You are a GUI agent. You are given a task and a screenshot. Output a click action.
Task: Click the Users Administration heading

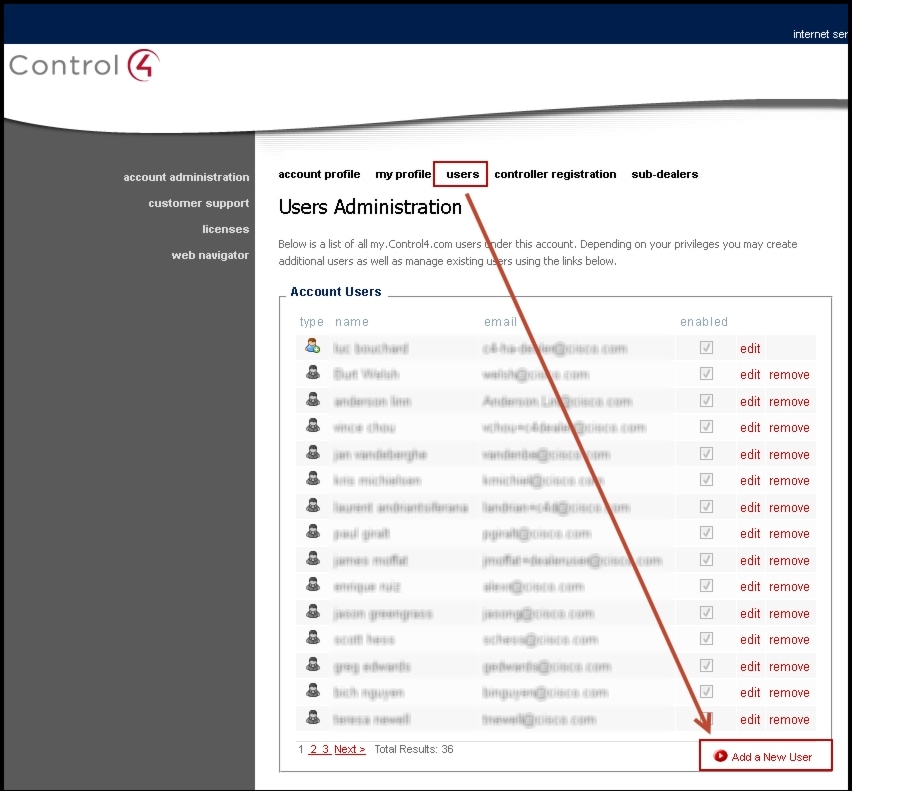pyautogui.click(x=370, y=207)
